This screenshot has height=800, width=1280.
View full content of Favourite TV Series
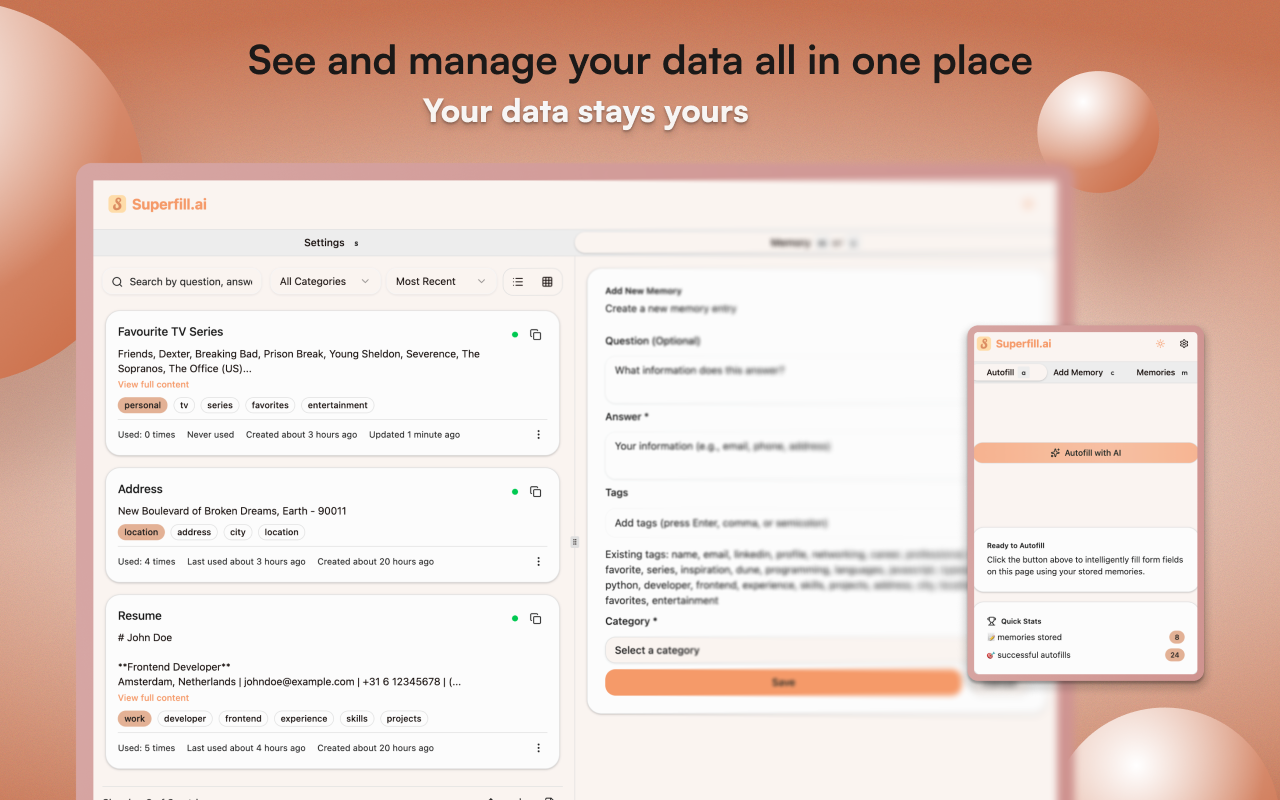click(153, 385)
